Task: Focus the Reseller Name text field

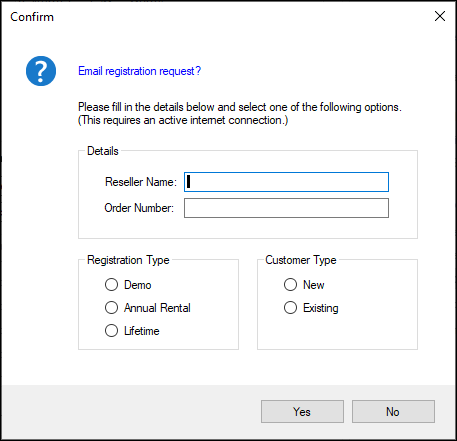Action: (286, 182)
